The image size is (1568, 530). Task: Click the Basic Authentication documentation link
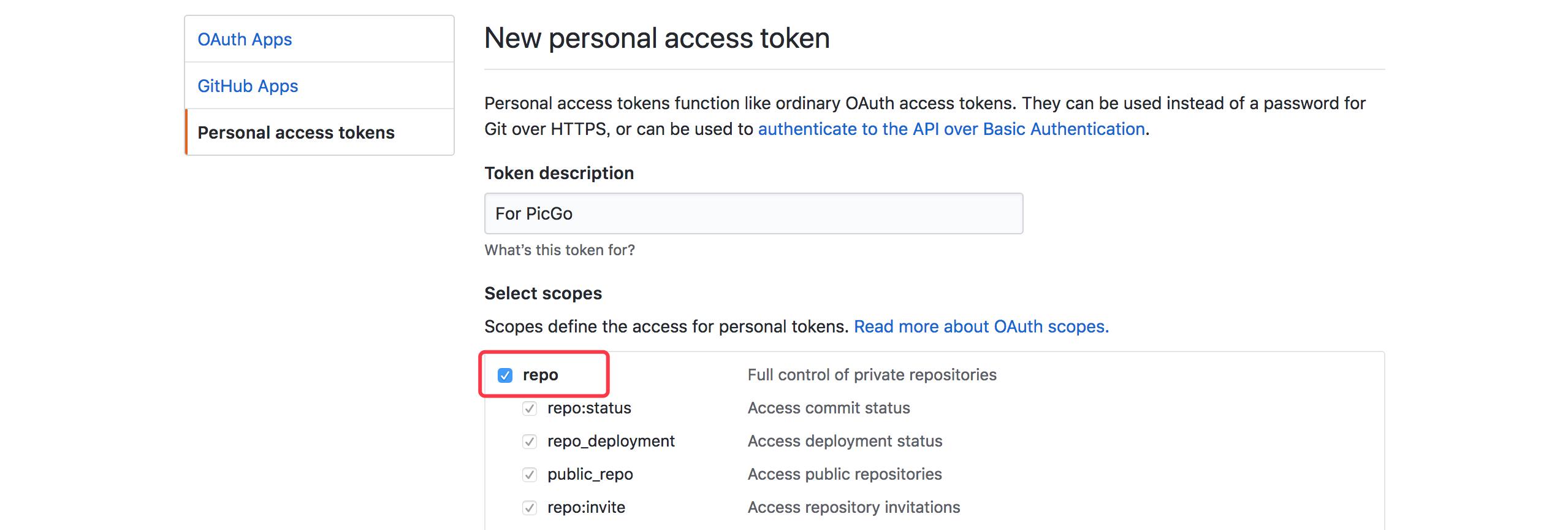point(951,129)
